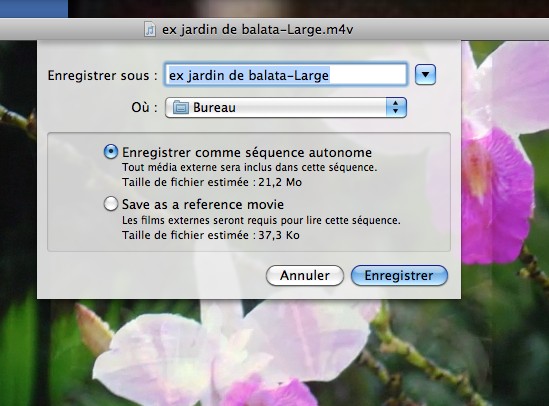This screenshot has width=549, height=406.
Task: Click the Bureau folder icon
Action: (x=181, y=107)
